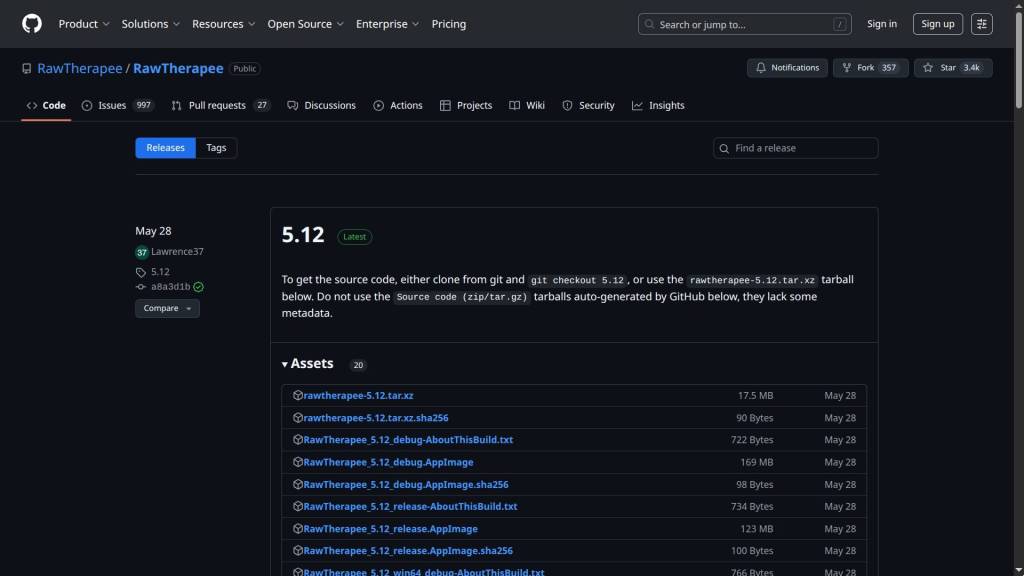Click package icon for debug-AboutThisBuild.txt
Image resolution: width=1024 pixels, height=576 pixels.
coord(298,440)
